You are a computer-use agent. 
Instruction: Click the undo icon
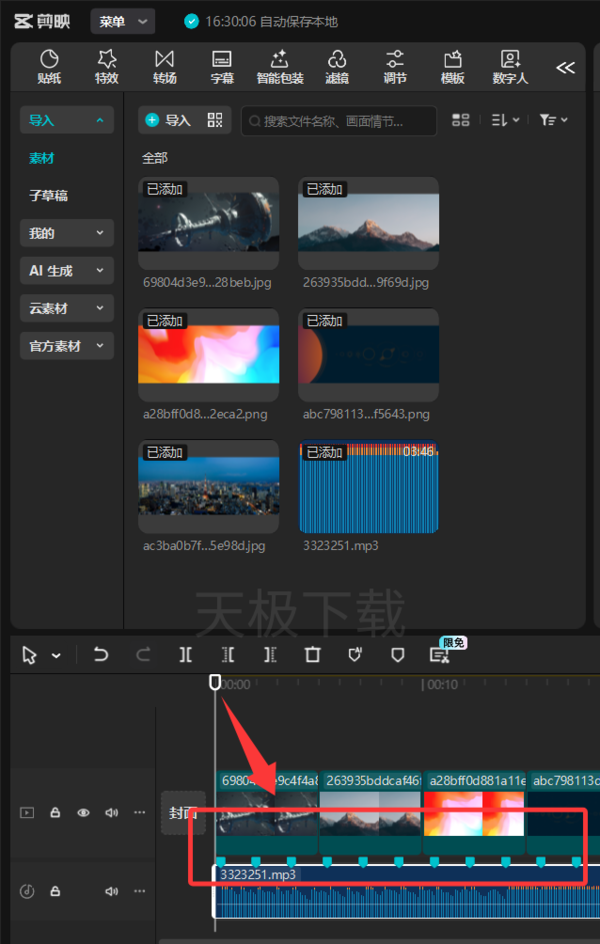click(x=101, y=654)
